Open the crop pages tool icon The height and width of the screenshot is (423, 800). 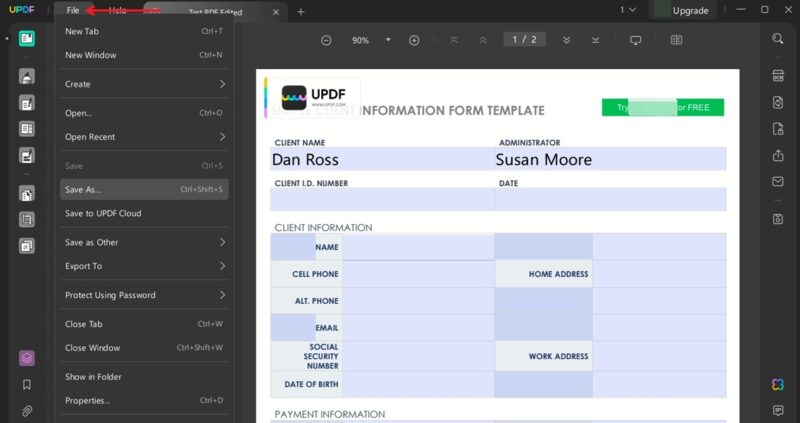(x=27, y=220)
